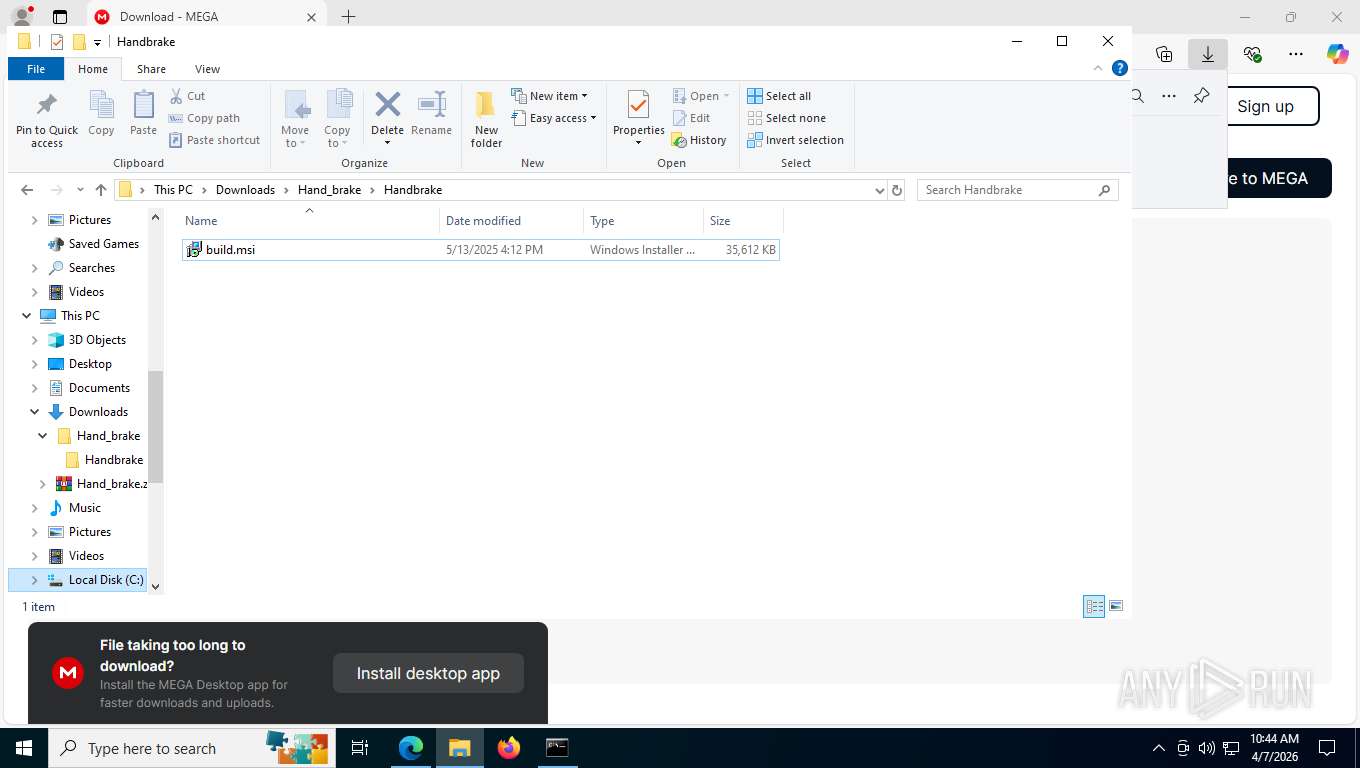The image size is (1360, 768).
Task: Switch to Details view layout icon
Action: tap(1094, 606)
